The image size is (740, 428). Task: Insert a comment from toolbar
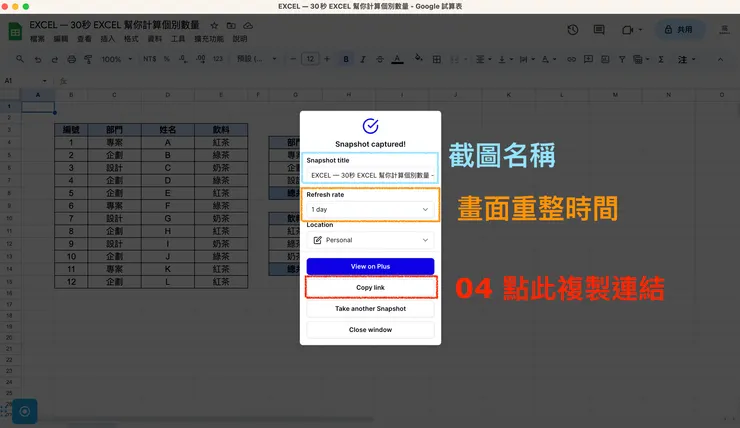(588, 59)
